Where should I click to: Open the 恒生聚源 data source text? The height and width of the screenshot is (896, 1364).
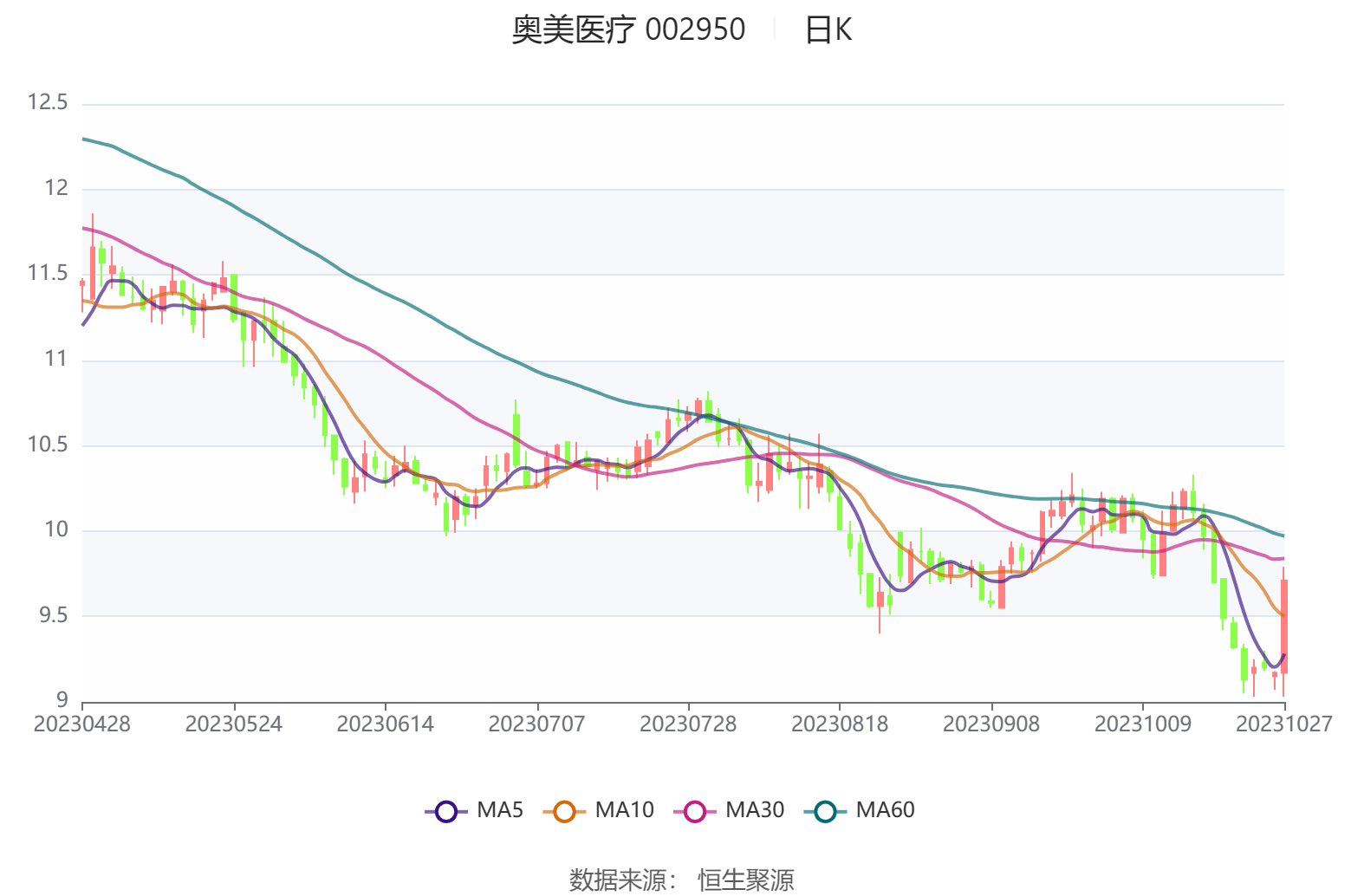click(745, 880)
